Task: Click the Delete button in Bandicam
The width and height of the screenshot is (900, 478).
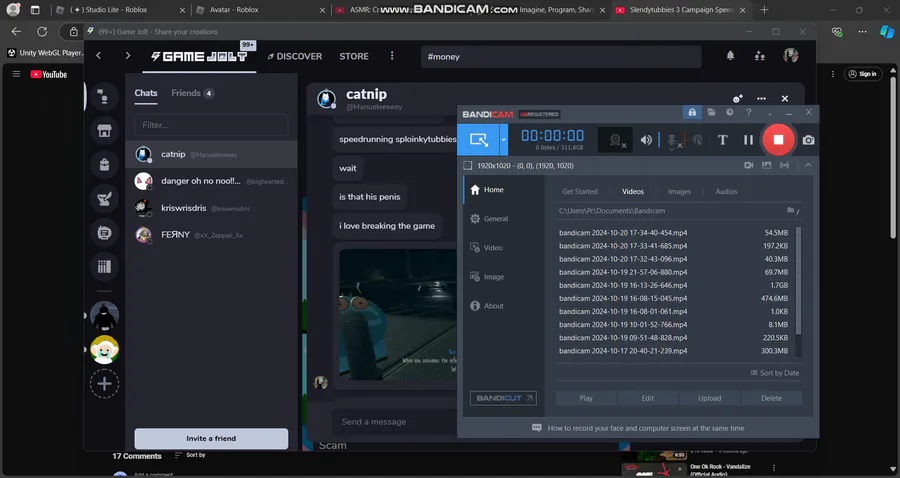Action: click(x=771, y=398)
